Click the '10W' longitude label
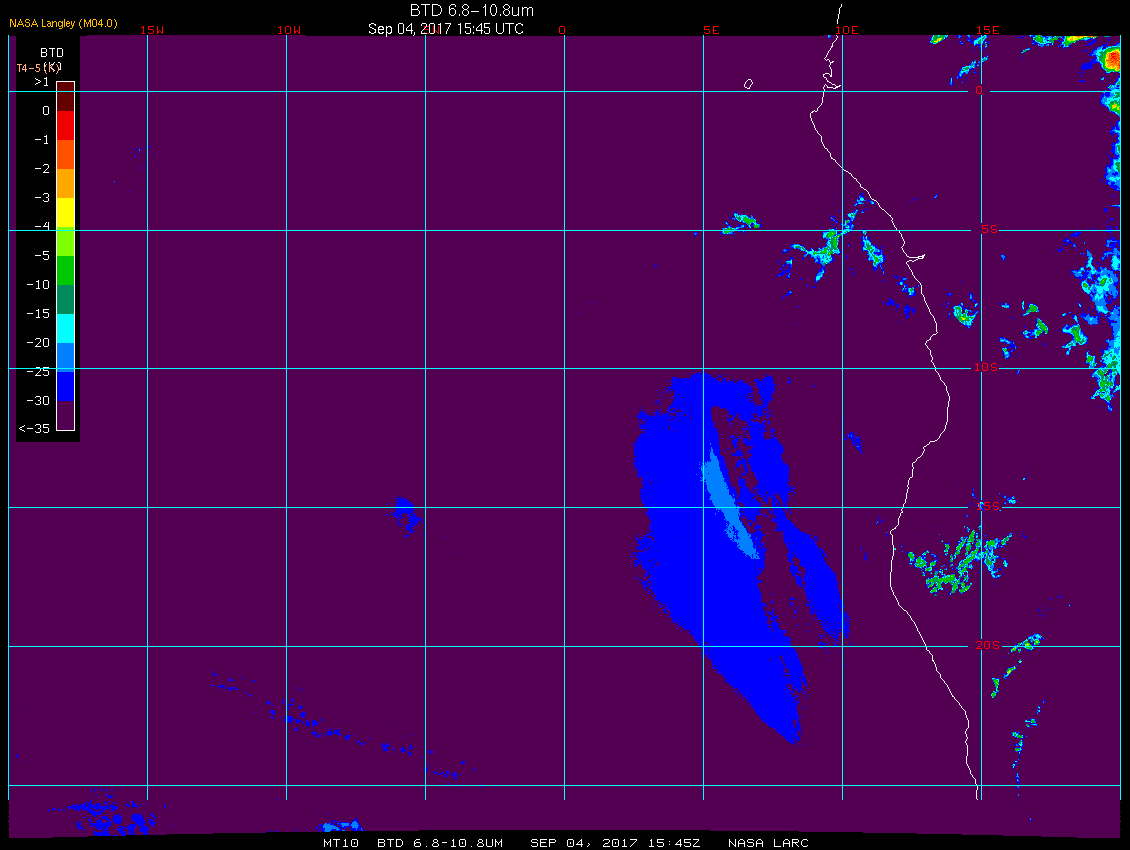The width and height of the screenshot is (1130, 850). pos(289,30)
